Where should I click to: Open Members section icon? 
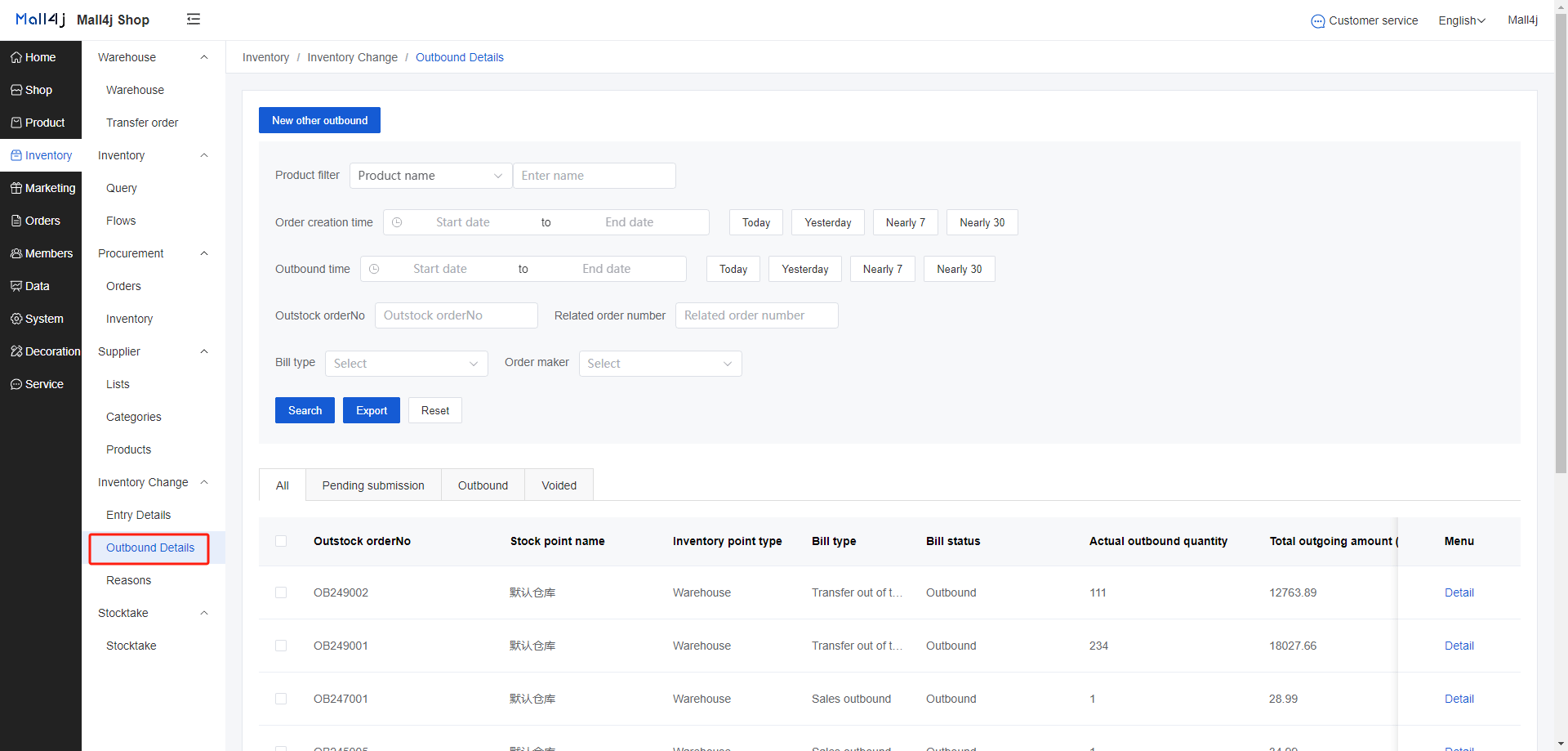(x=16, y=253)
